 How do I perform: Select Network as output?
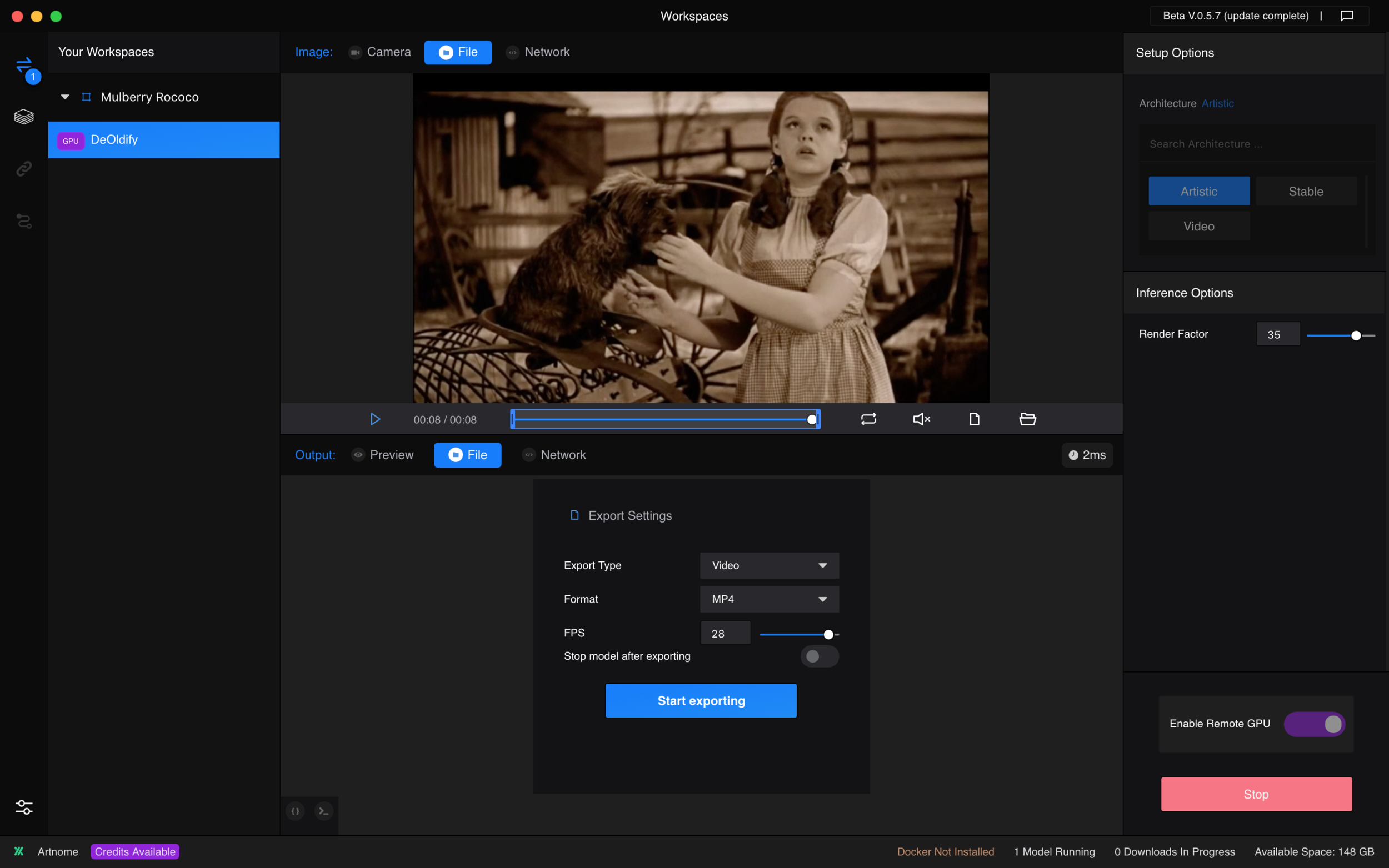(554, 455)
